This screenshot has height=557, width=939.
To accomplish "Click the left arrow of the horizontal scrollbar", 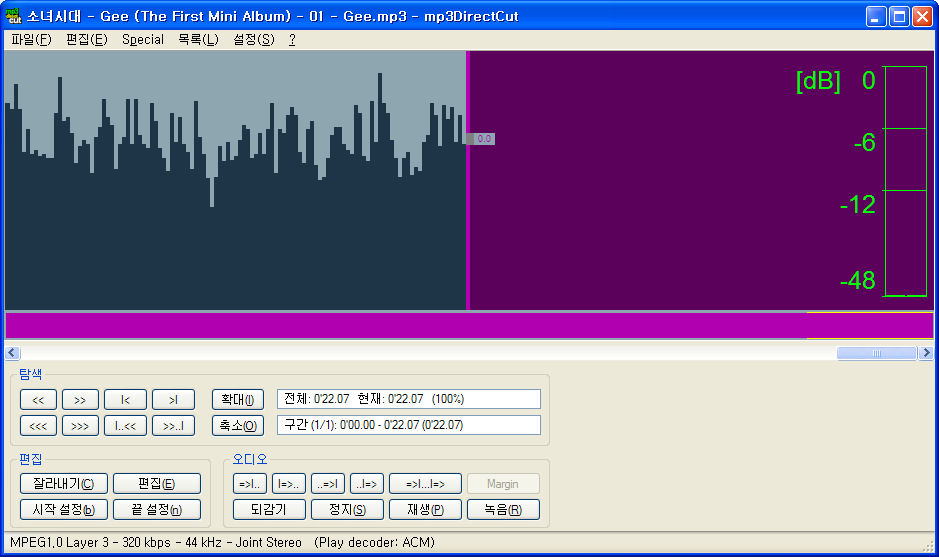I will click(x=12, y=353).
